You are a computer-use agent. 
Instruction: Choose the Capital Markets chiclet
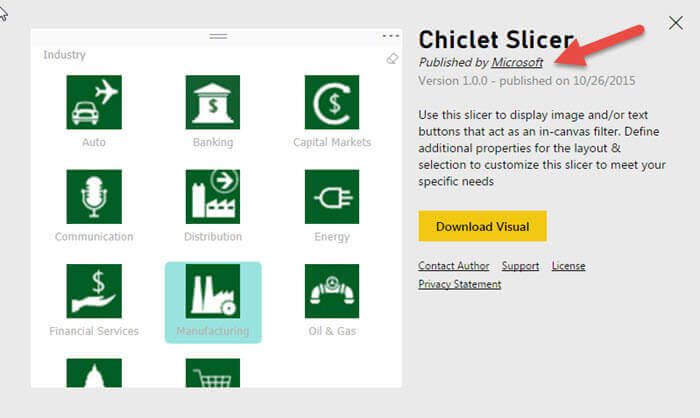(332, 102)
